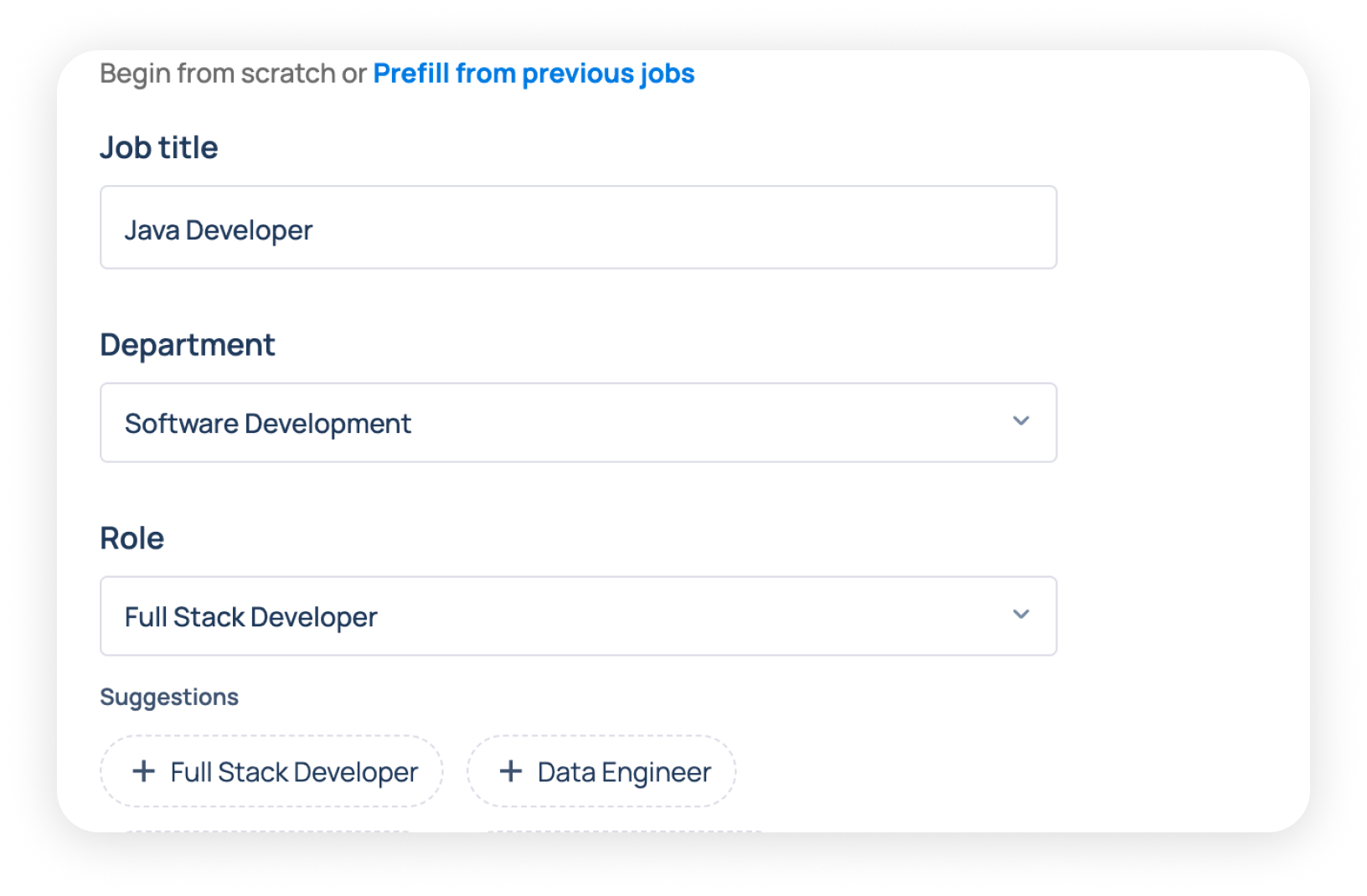The height and width of the screenshot is (896, 1367).
Task: Click blank area right of Suggestions label
Action: (670, 697)
